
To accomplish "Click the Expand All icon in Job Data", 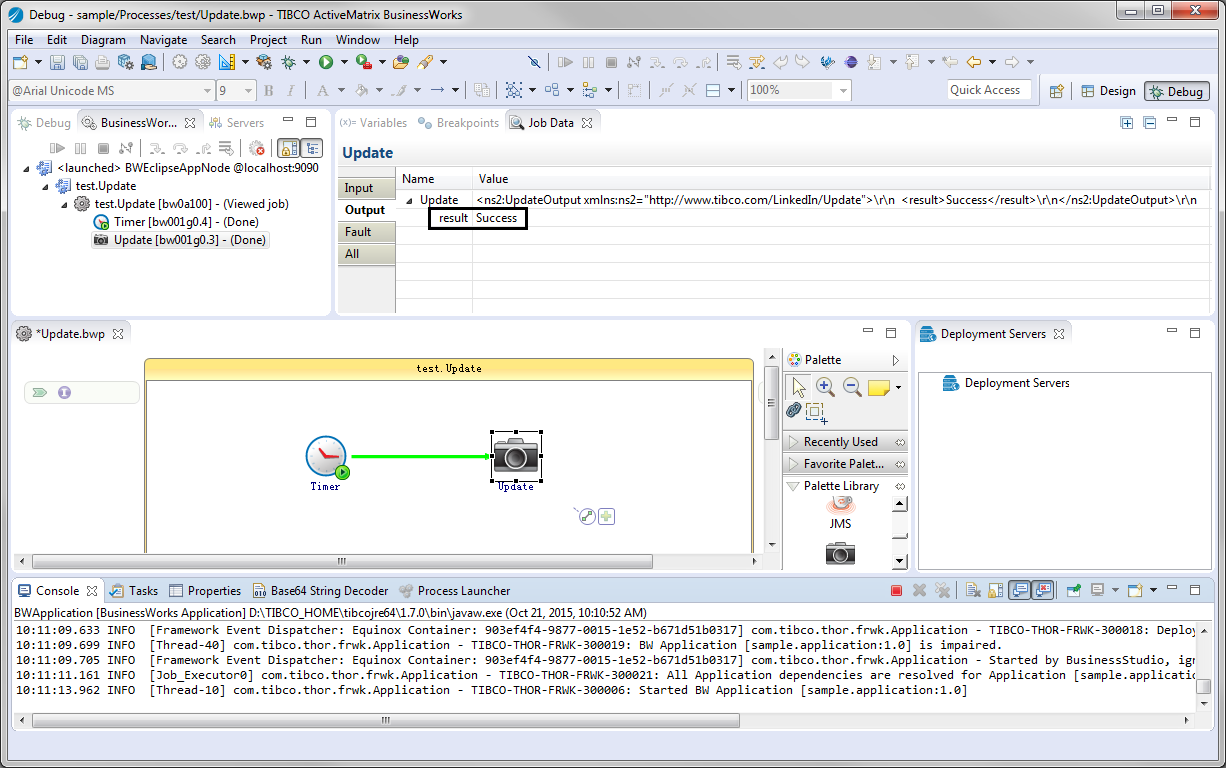I will [x=1127, y=123].
